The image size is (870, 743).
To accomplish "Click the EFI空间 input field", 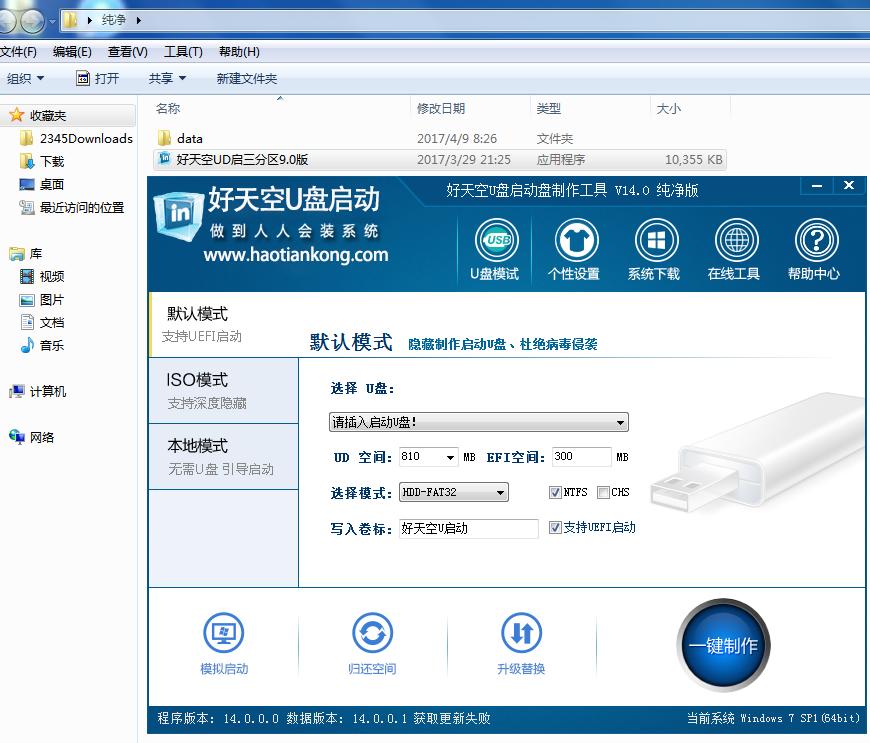I will [581, 457].
